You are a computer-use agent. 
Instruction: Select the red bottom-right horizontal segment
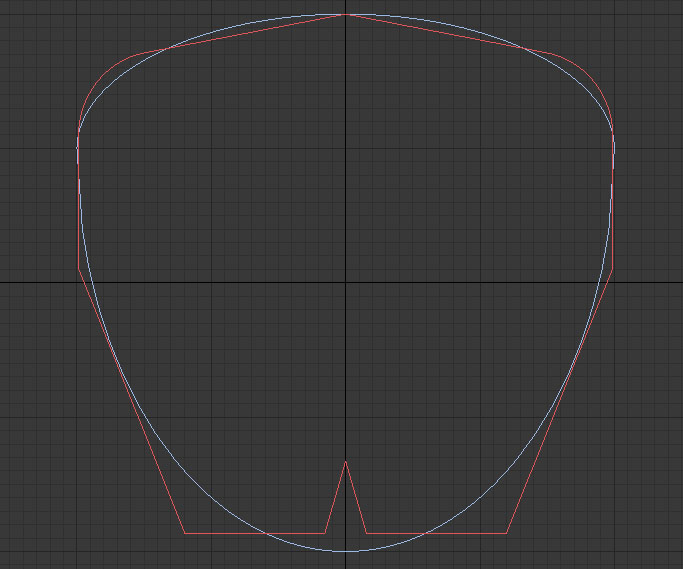pos(437,533)
